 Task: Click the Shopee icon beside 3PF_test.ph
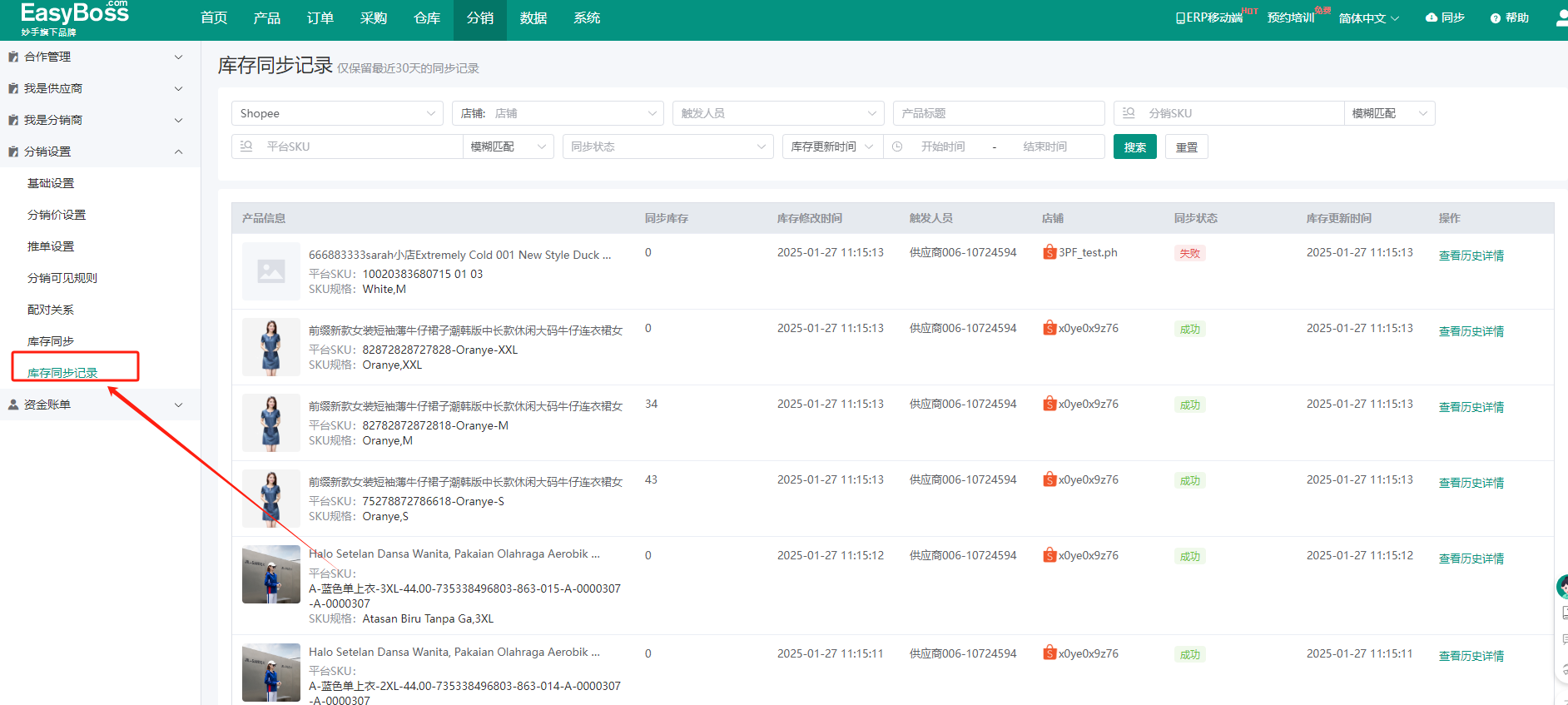[1049, 252]
